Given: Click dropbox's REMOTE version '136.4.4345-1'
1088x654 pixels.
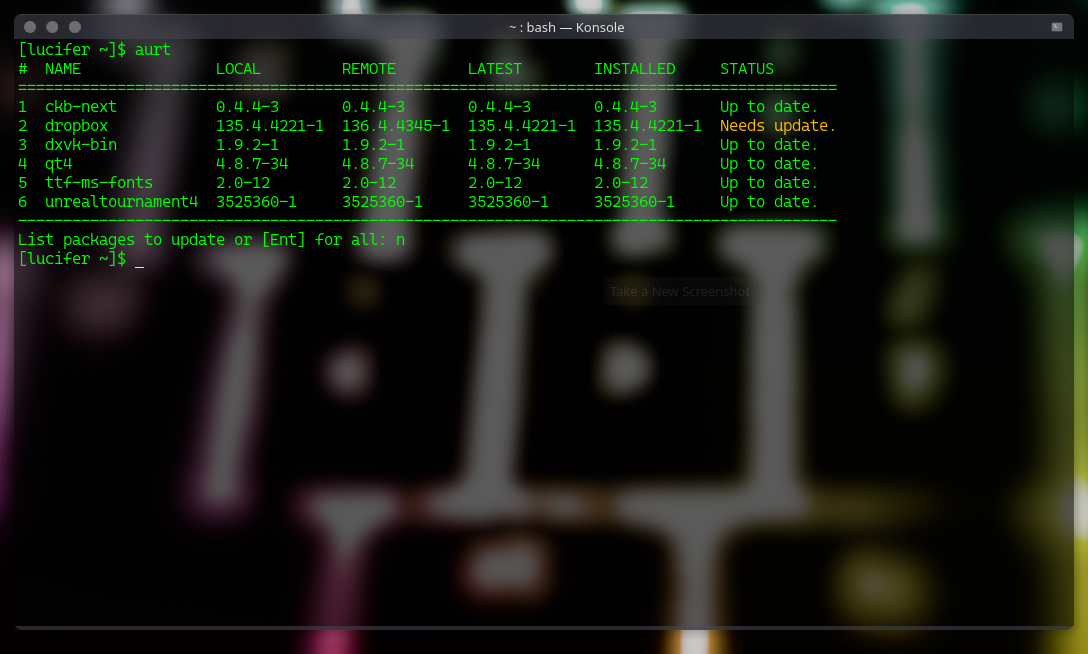Looking at the screenshot, I should (396, 126).
